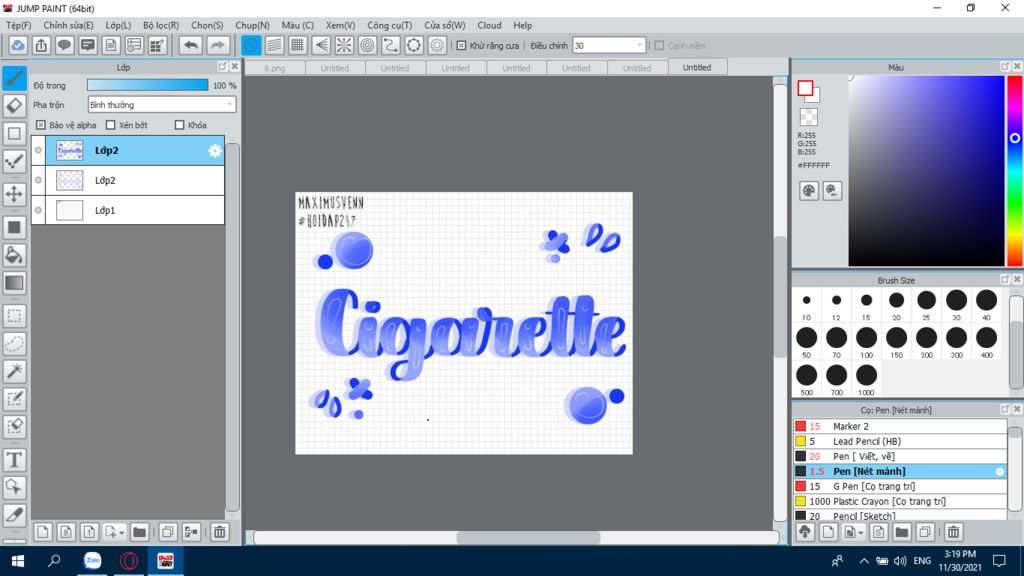Viewport: 1024px width, 576px height.
Task: Enable the parallel lines snap guide
Action: 274,45
